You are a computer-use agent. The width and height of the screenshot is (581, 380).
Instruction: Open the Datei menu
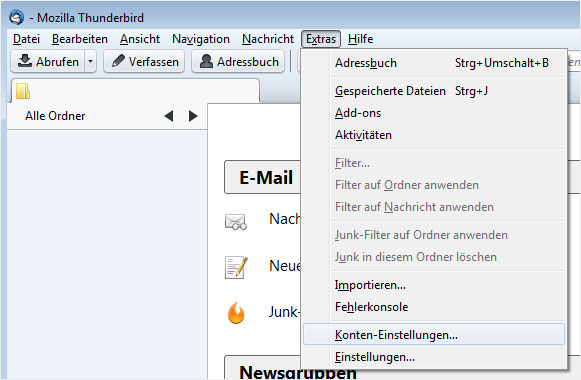coord(26,39)
